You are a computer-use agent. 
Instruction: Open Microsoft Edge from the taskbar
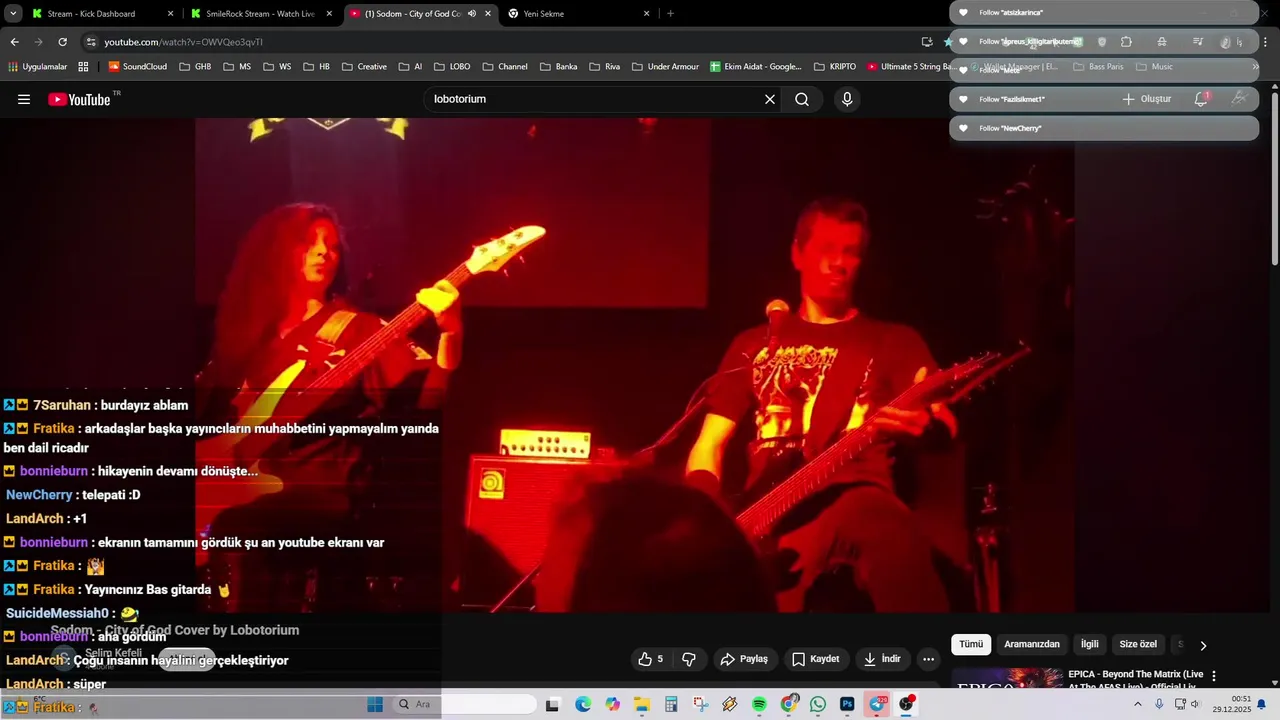pos(583,705)
